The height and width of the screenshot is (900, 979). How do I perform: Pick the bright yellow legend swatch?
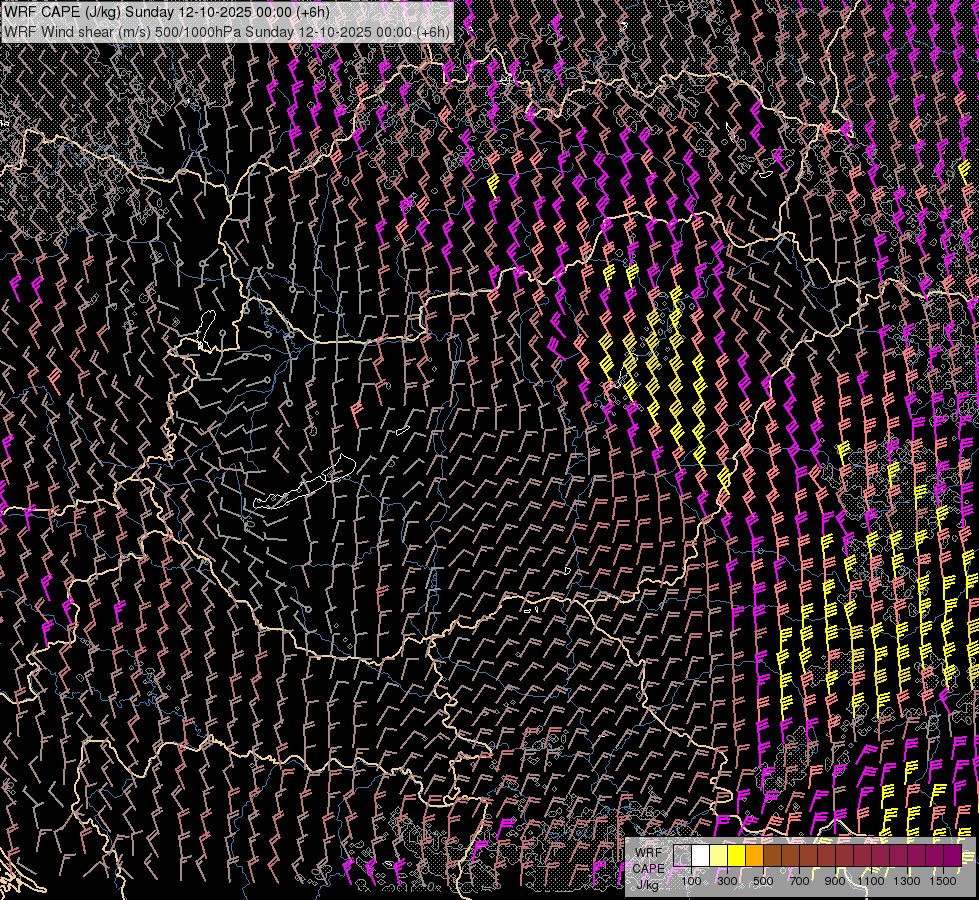(737, 856)
